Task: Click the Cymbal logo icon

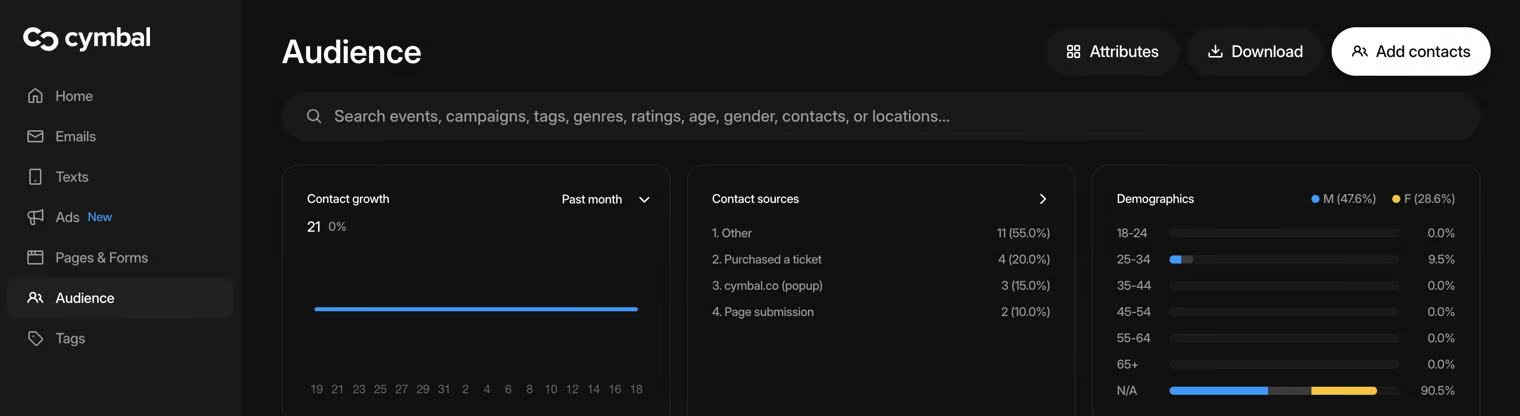Action: (x=41, y=39)
